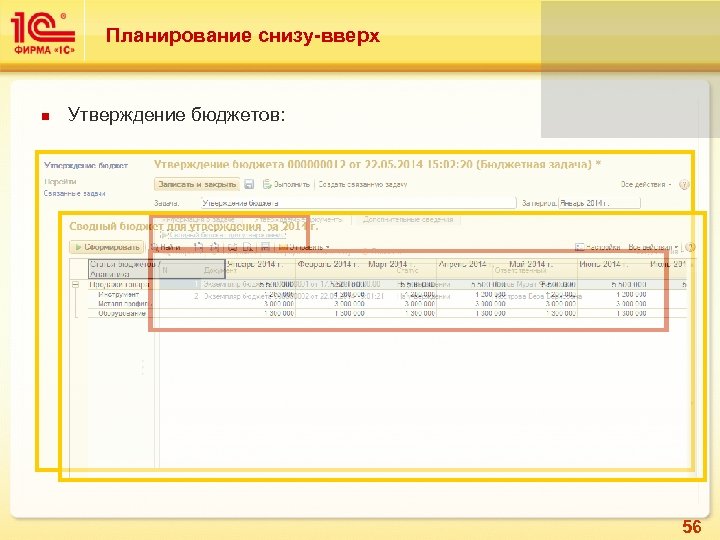Click Инструмент value under Июнь 2014
Image resolution: width=720 pixels, height=540 pixels.
coord(631,294)
